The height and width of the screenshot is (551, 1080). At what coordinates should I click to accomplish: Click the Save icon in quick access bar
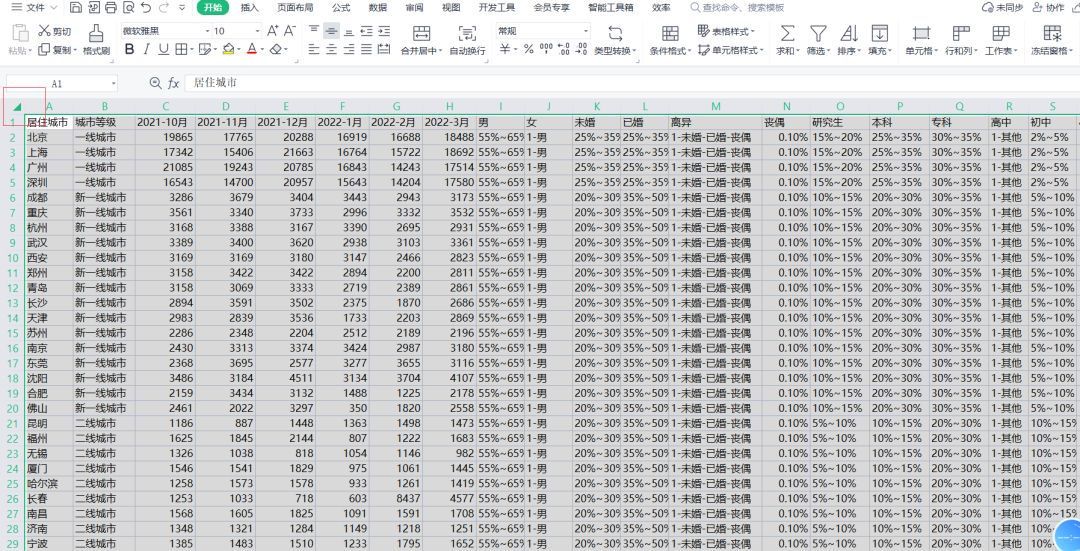click(77, 7)
